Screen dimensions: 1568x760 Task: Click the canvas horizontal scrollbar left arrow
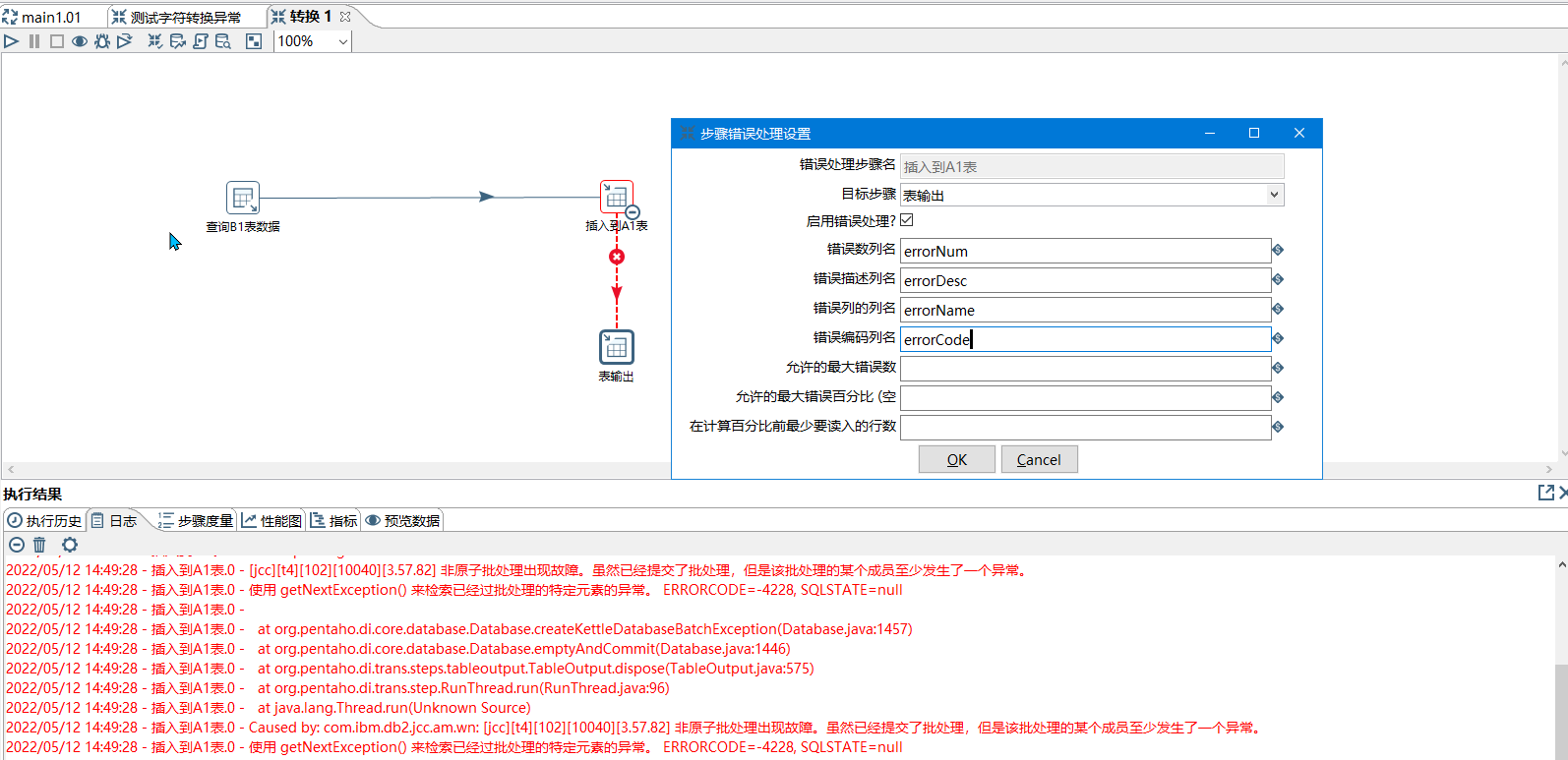tap(11, 470)
